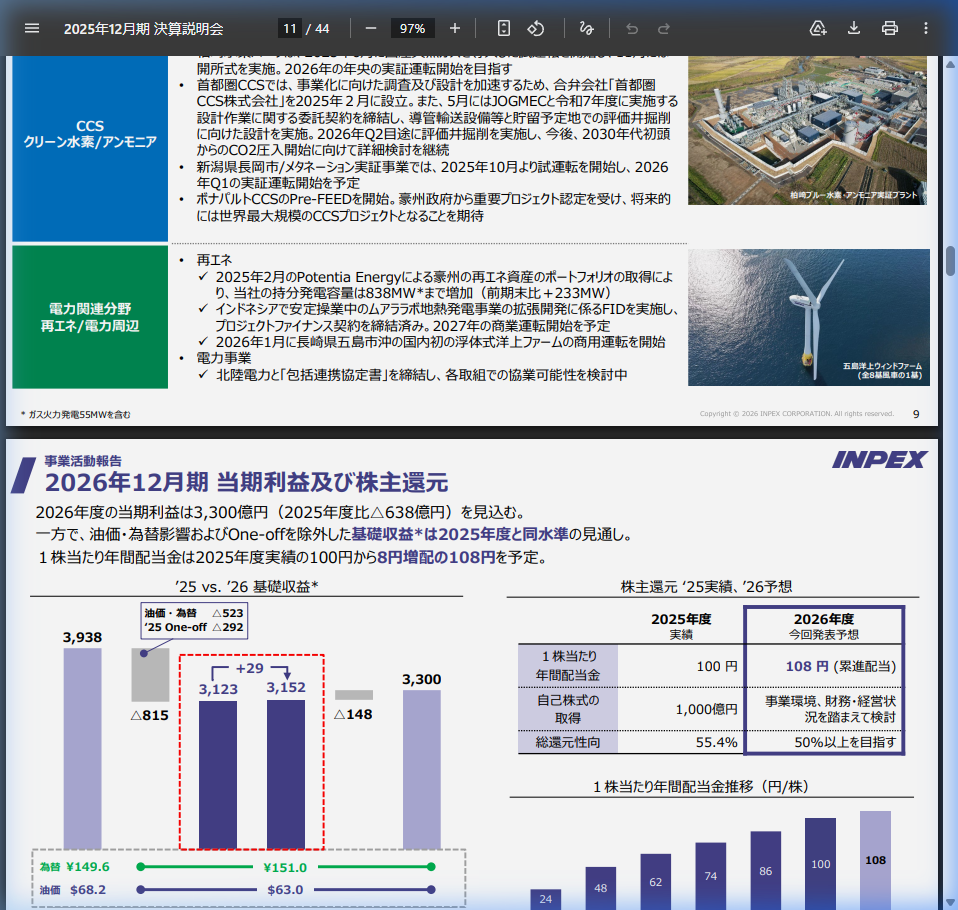Click the scrollbar down arrow

tap(951, 902)
